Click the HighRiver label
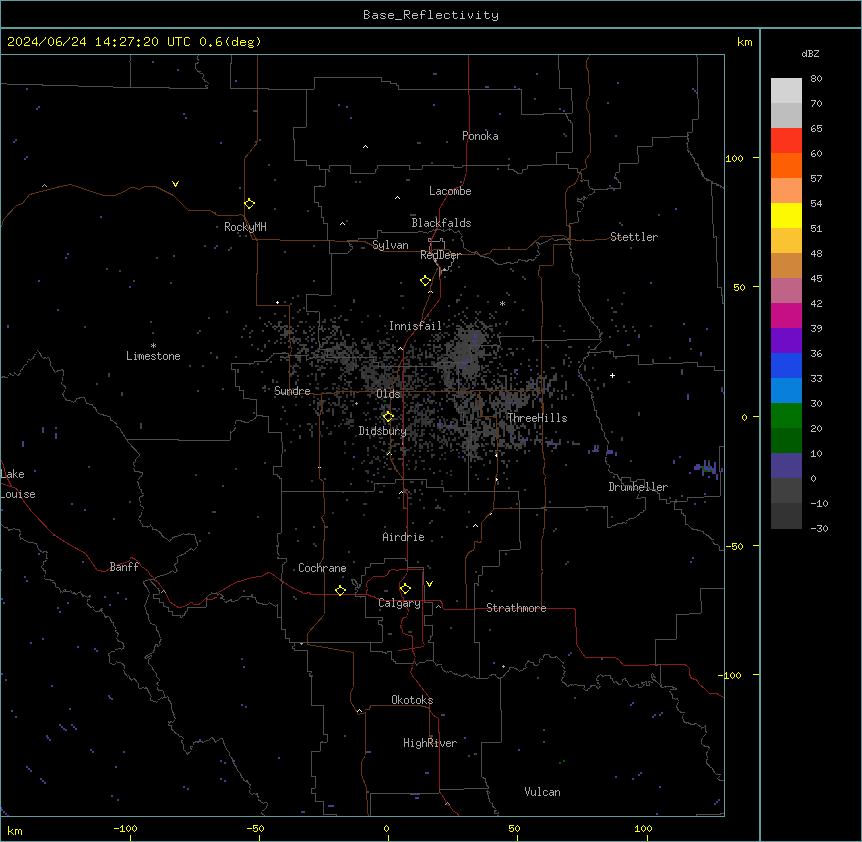 point(430,743)
